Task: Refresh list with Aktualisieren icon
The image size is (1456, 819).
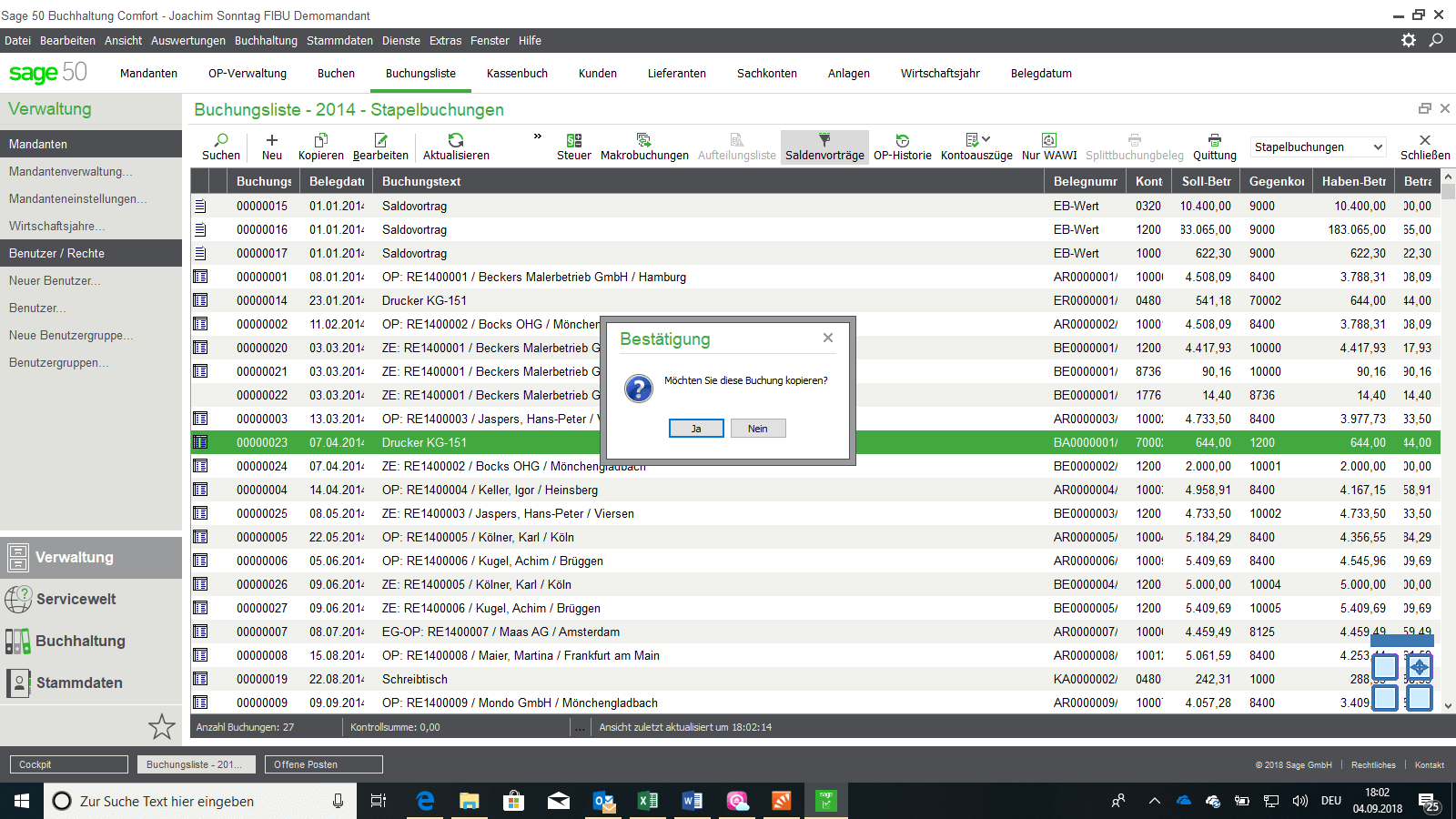Action: [456, 140]
